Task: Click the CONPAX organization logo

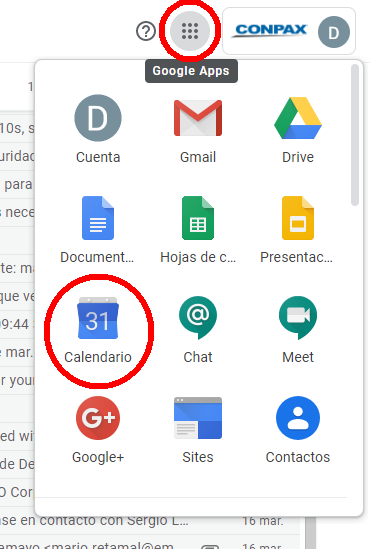Action: pyautogui.click(x=270, y=30)
